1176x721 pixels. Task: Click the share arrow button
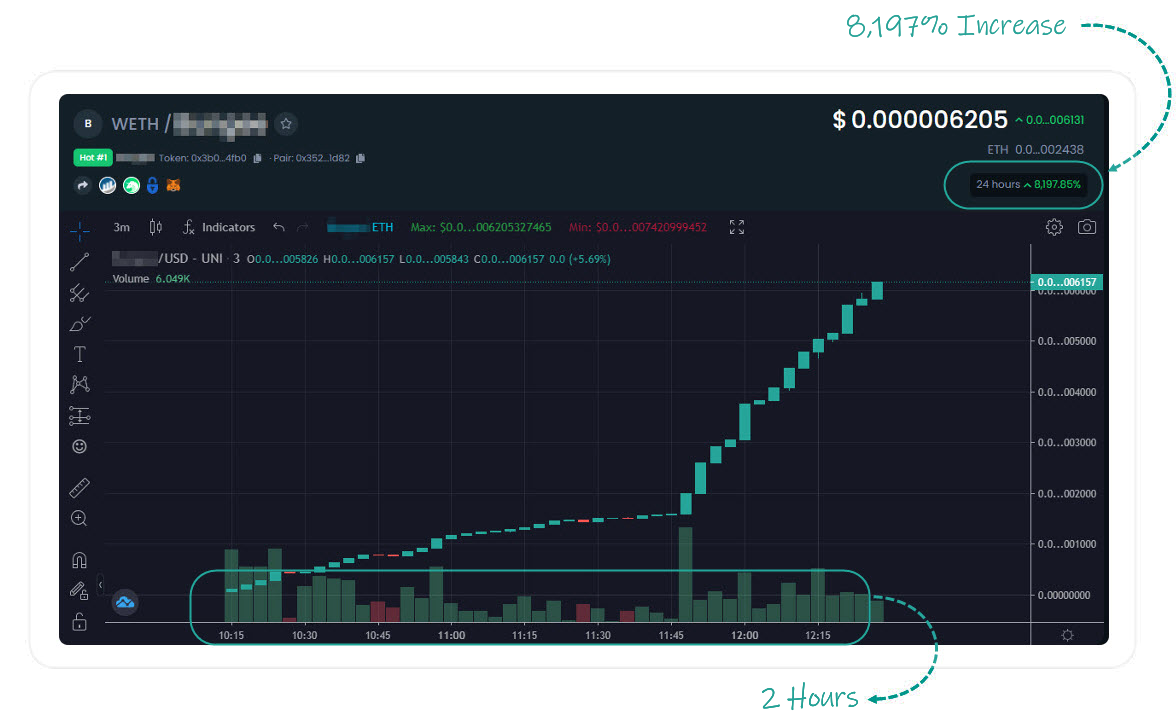coord(83,185)
